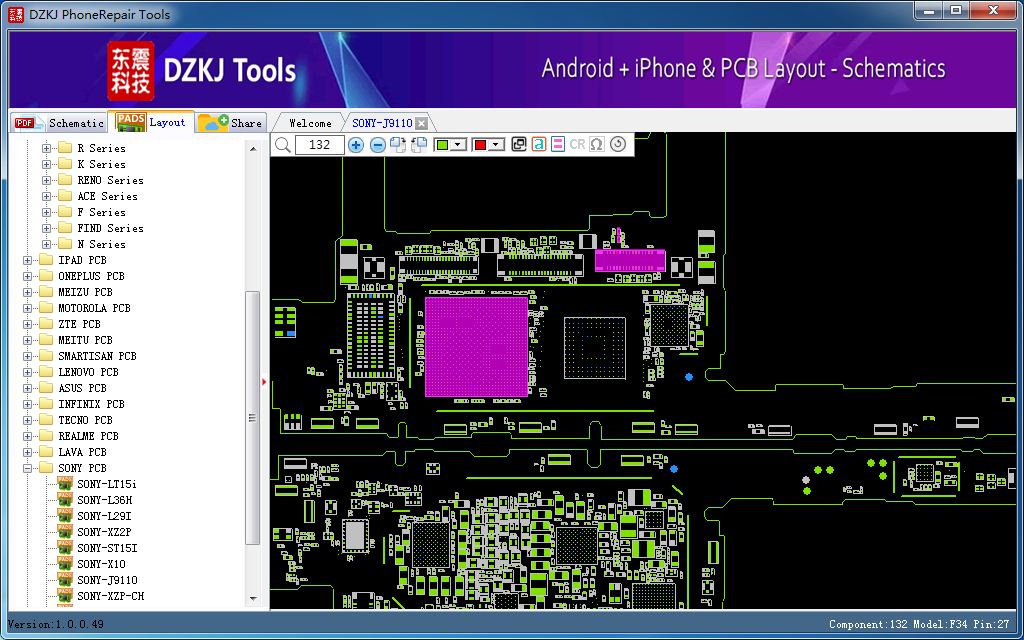Select the SMARTISAN PCB folder

[x=97, y=356]
